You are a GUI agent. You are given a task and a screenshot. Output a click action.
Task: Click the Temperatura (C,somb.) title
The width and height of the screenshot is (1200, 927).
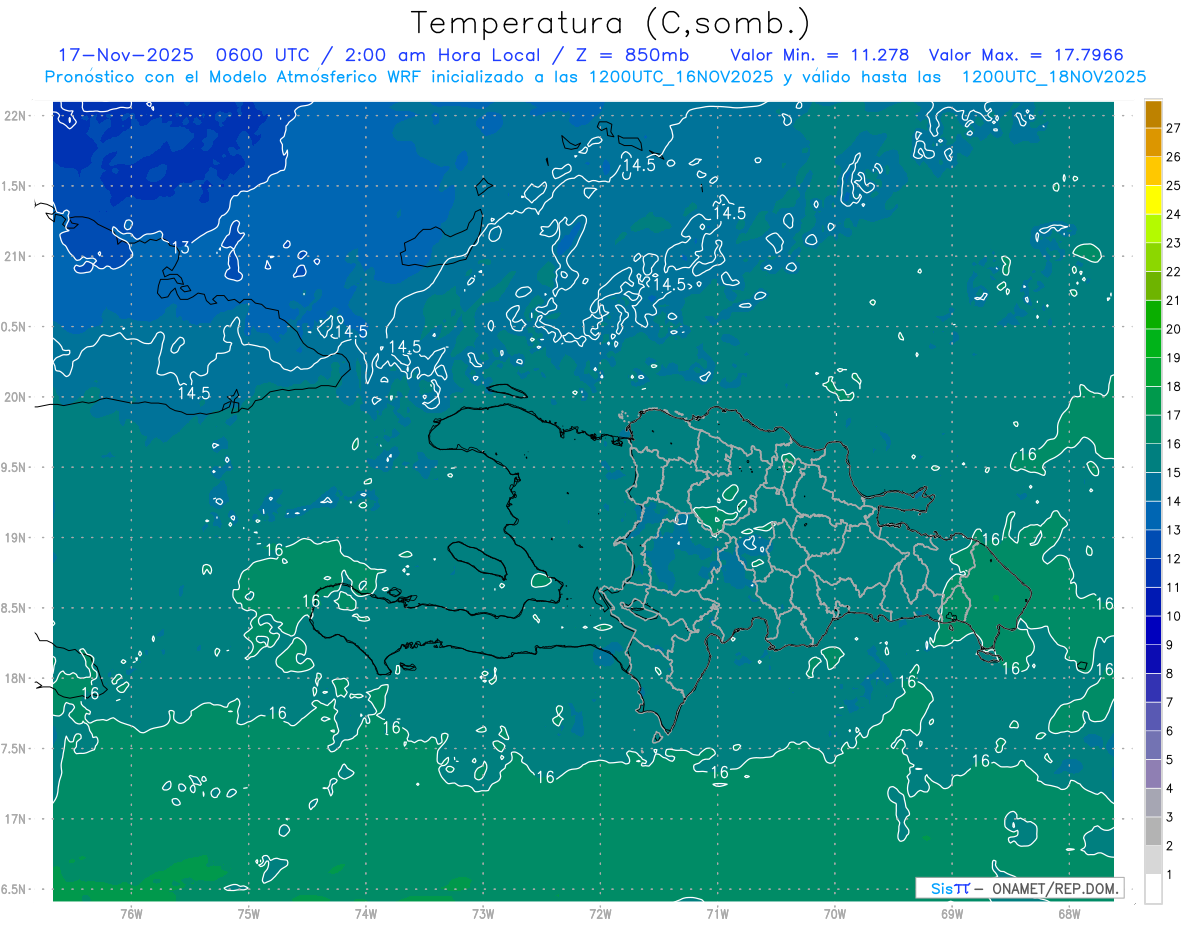[x=610, y=23]
